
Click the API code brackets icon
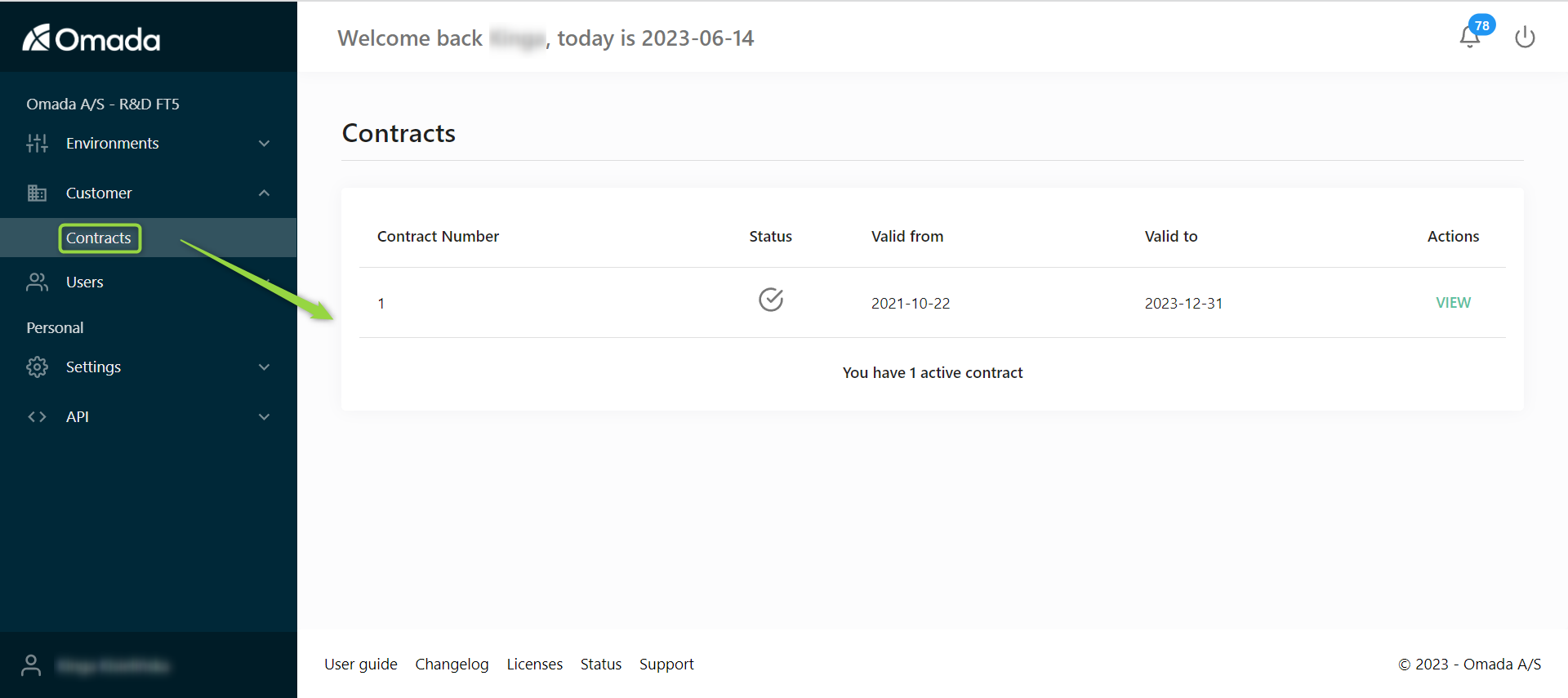tap(37, 417)
